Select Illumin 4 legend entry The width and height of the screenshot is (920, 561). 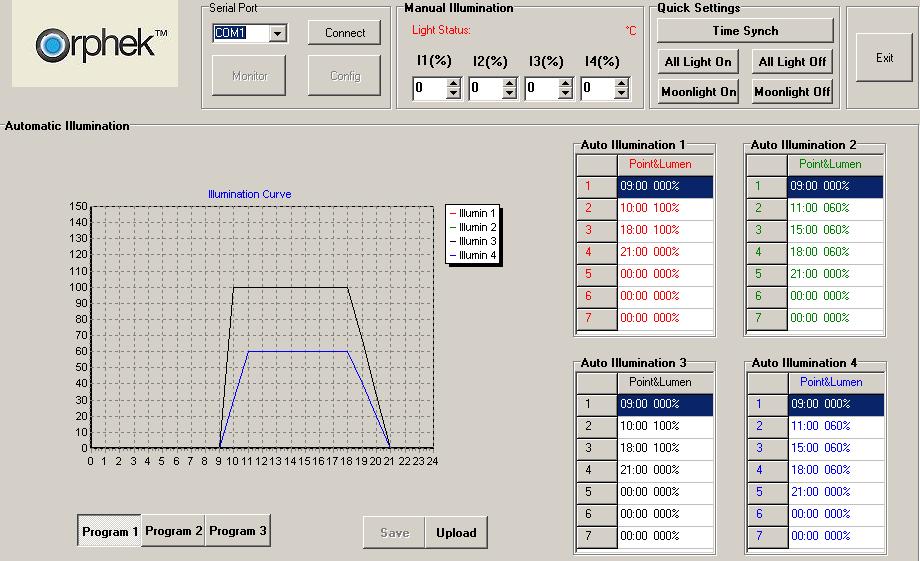[473, 255]
